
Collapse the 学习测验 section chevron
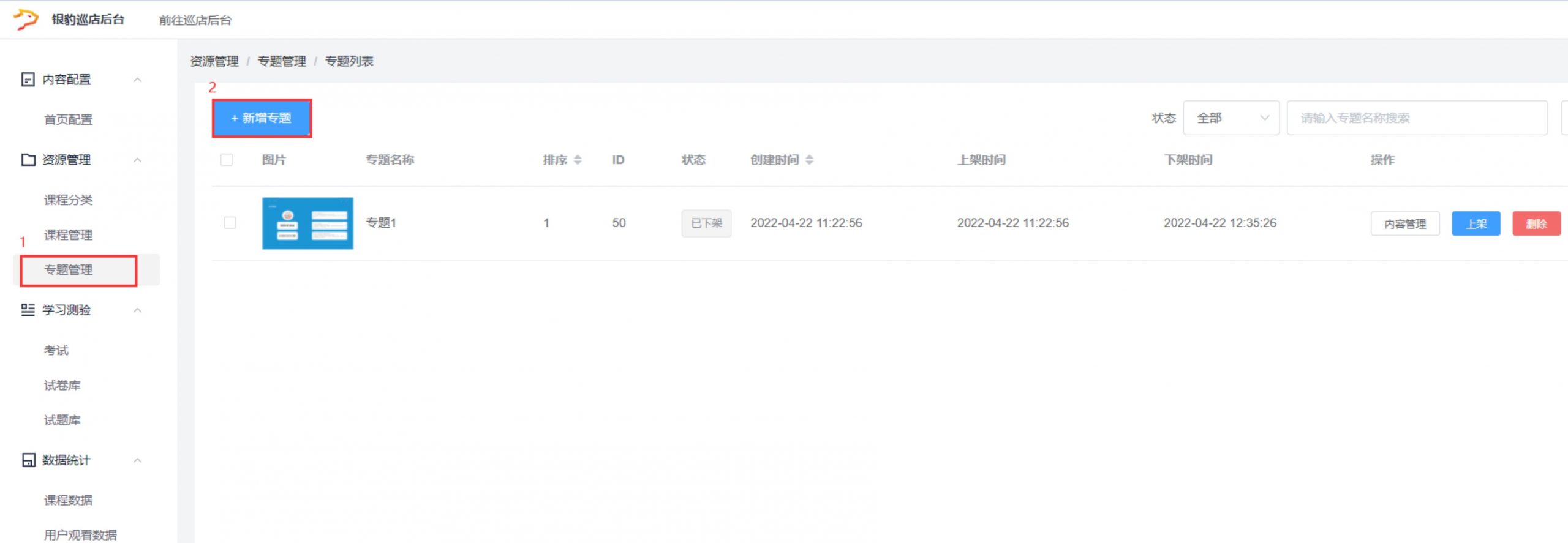pos(138,310)
